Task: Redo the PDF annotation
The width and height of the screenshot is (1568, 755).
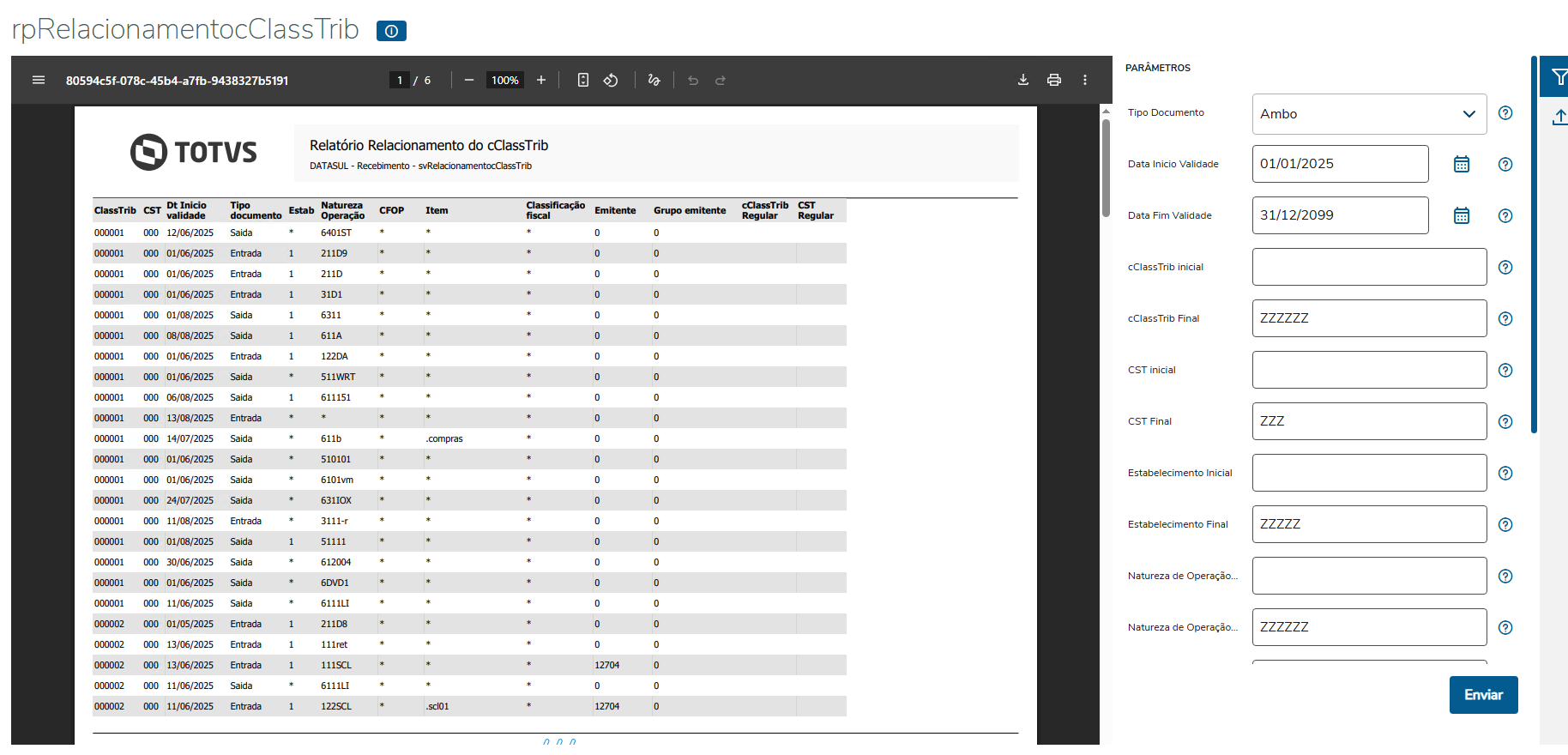Action: tap(721, 80)
